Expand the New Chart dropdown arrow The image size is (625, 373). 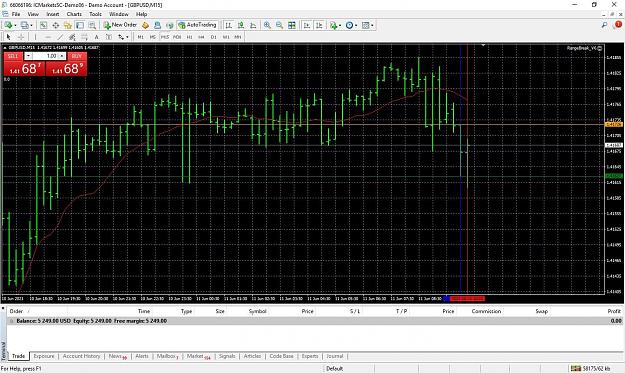coord(15,26)
